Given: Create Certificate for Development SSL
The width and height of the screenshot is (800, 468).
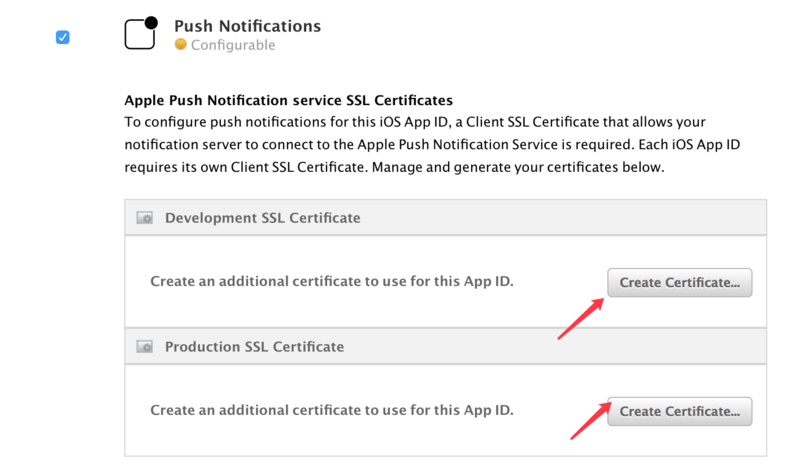Looking at the screenshot, I should coord(680,283).
